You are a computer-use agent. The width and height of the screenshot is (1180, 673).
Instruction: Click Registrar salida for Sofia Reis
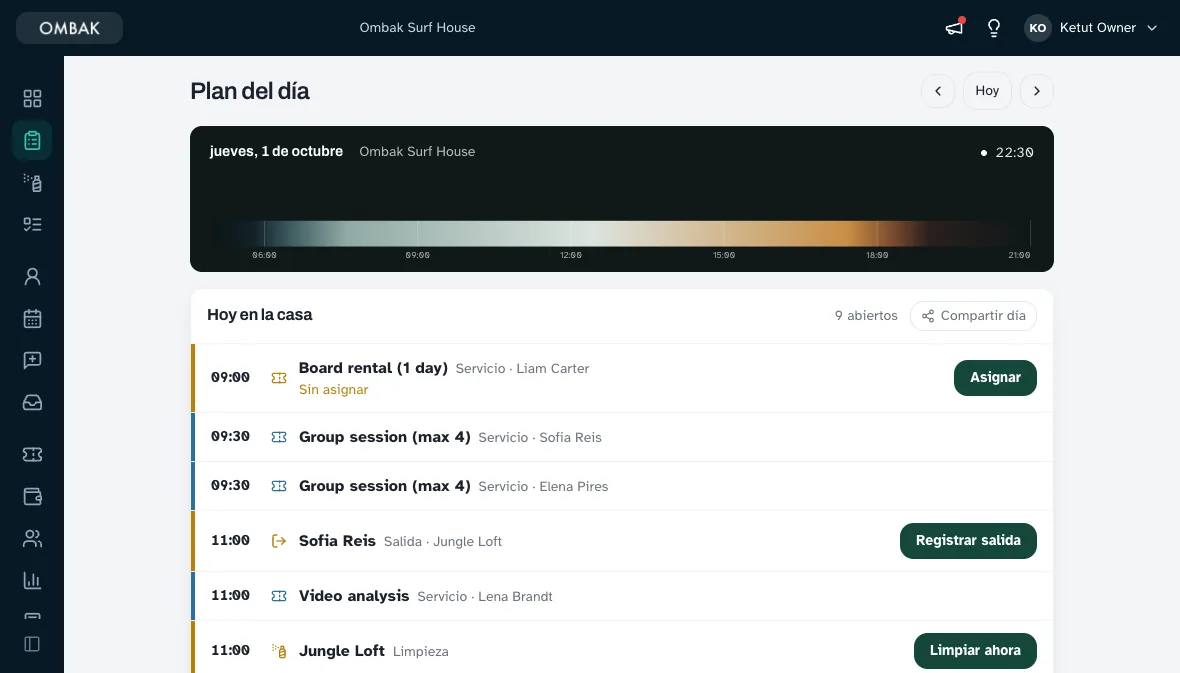coord(968,541)
